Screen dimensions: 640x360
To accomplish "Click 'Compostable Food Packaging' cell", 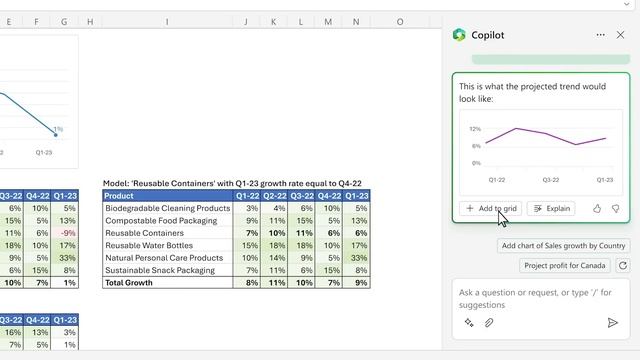I will [167, 220].
